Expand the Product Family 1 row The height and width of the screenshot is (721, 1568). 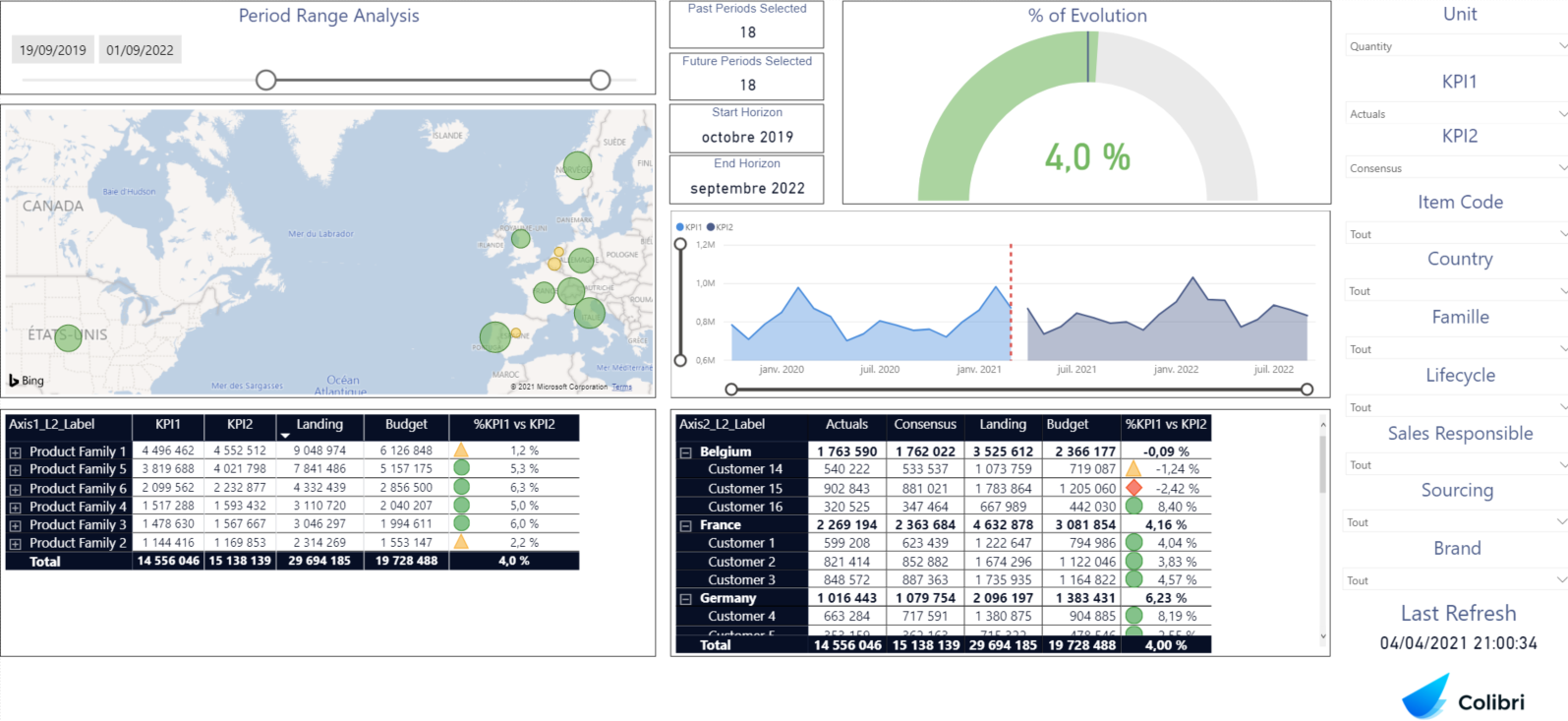click(16, 452)
